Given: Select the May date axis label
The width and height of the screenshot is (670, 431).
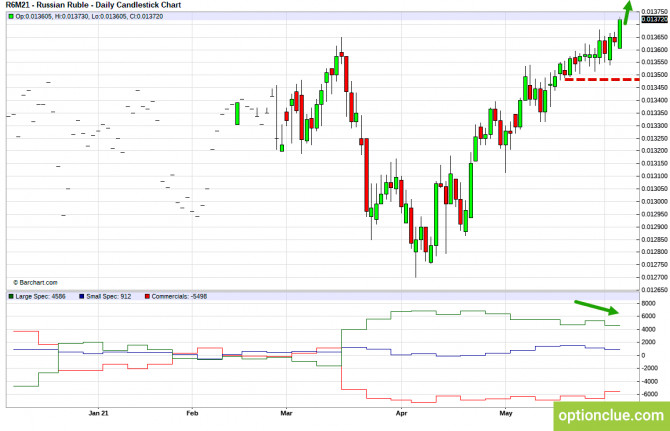Looking at the screenshot, I should point(506,413).
